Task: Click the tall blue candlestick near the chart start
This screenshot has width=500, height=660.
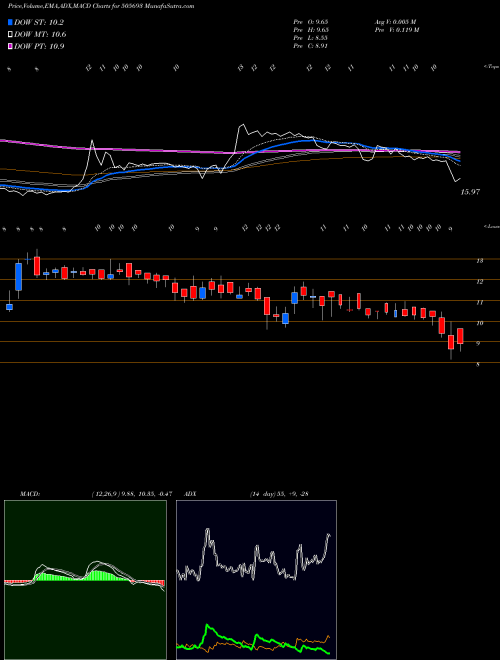Action: pyautogui.click(x=19, y=277)
